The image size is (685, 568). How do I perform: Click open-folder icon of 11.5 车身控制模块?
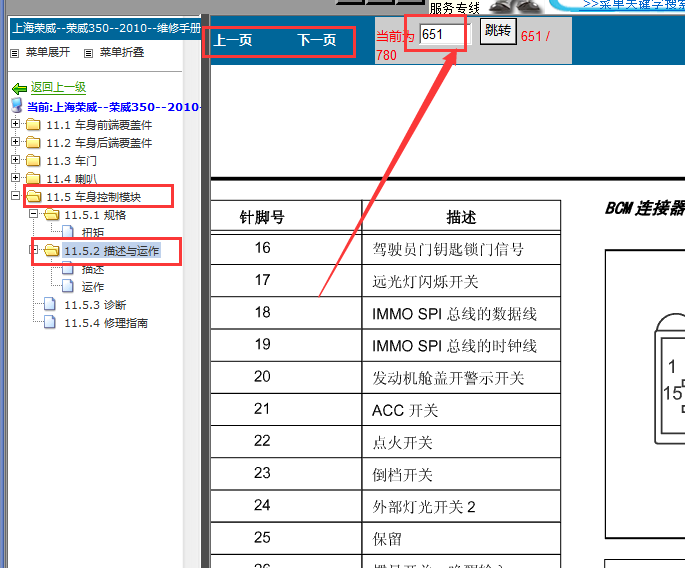(x=34, y=197)
